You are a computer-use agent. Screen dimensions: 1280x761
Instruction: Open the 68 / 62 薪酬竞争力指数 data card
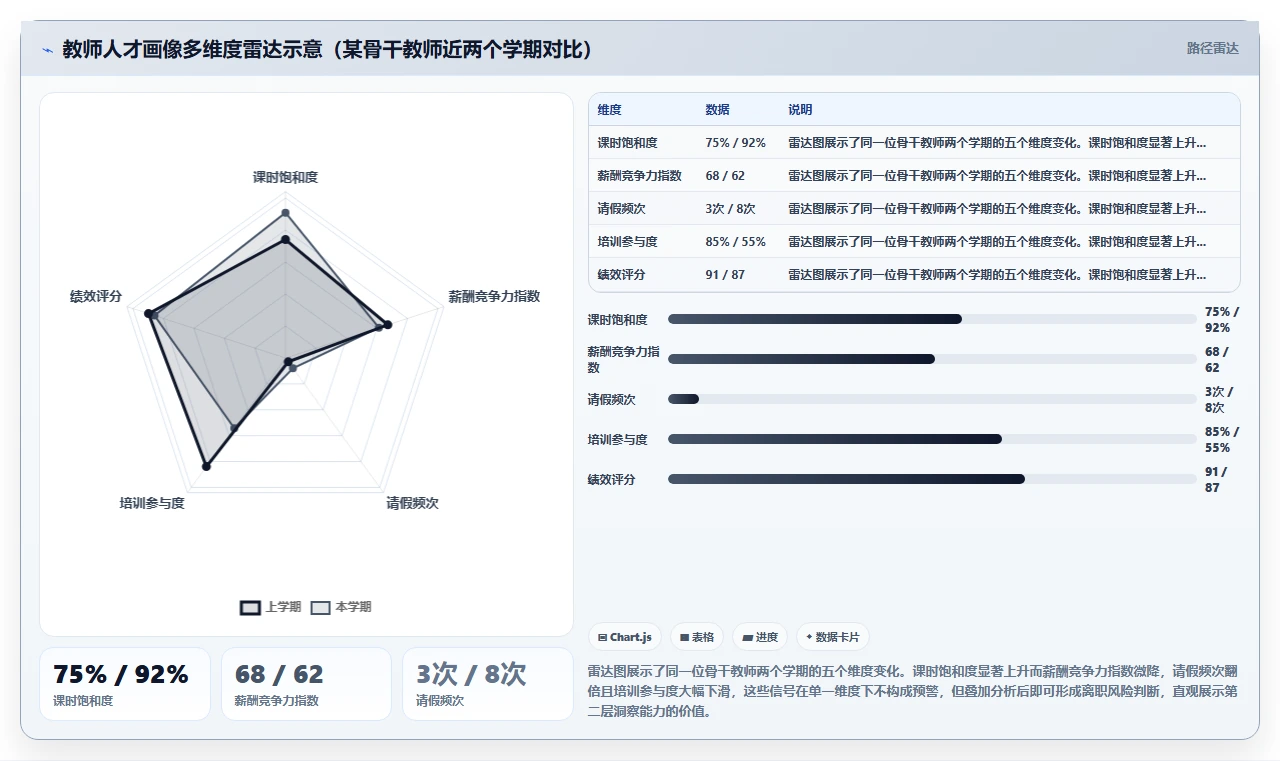tap(306, 684)
